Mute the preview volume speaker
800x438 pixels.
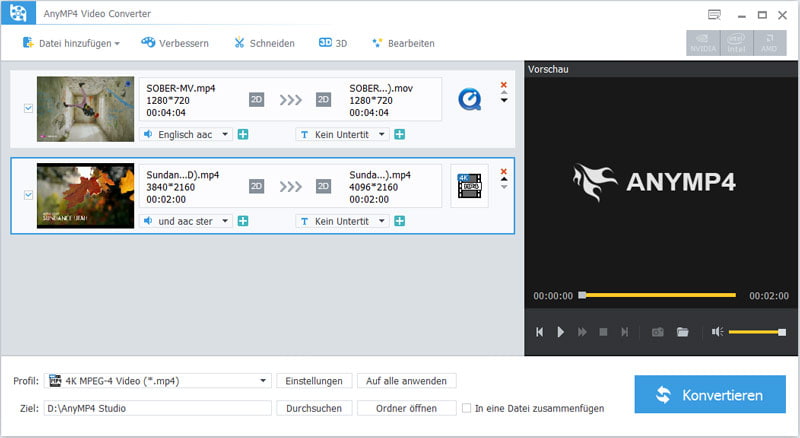(x=717, y=332)
